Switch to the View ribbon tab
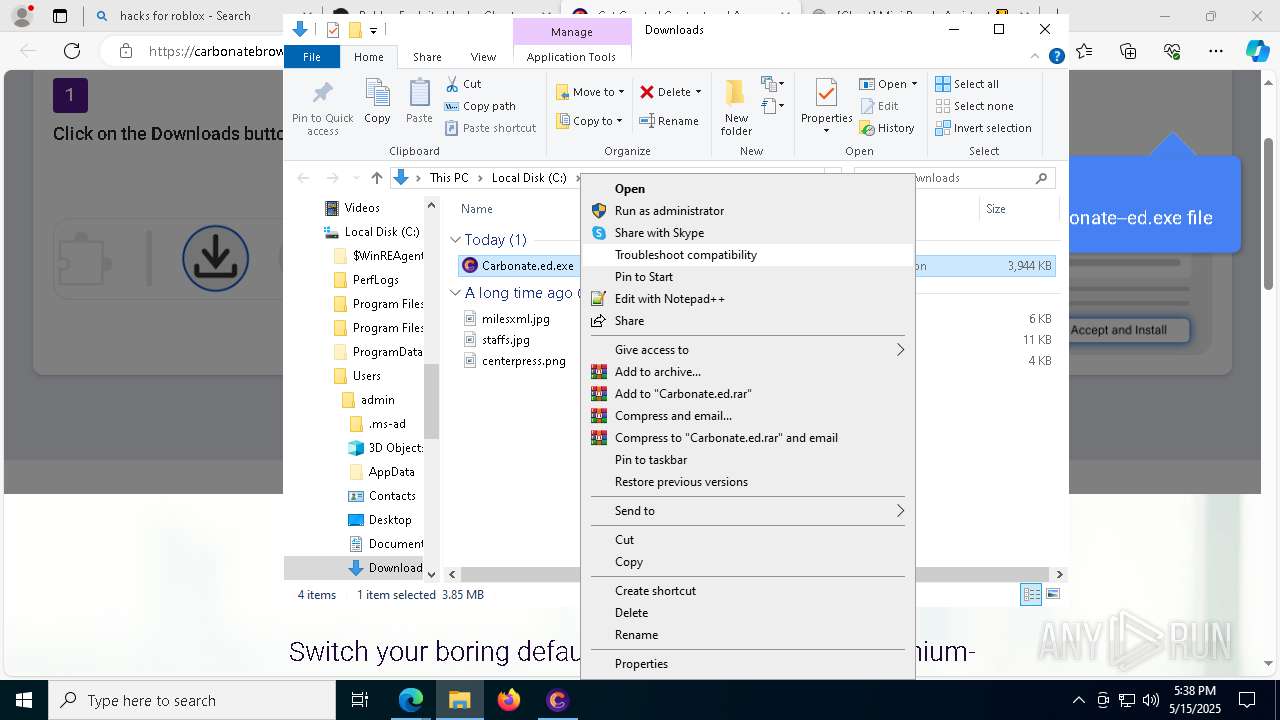This screenshot has width=1280, height=720. [483, 57]
